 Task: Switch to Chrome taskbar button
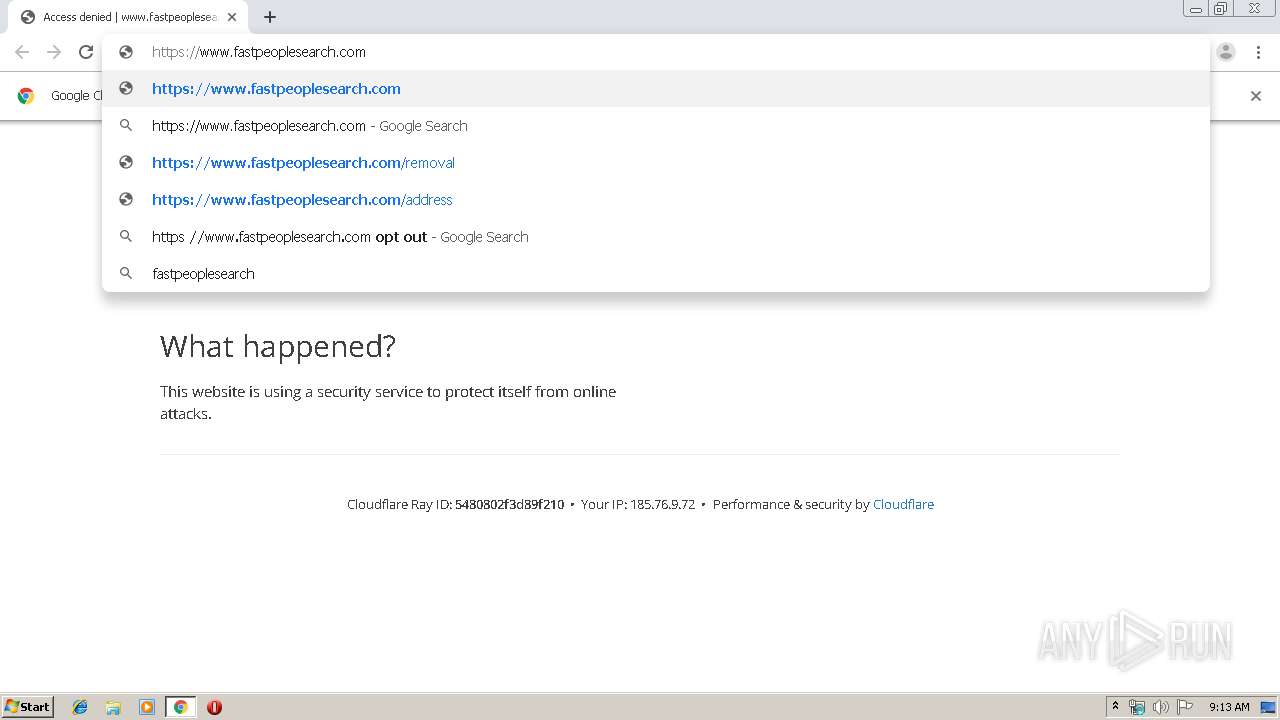tap(180, 707)
